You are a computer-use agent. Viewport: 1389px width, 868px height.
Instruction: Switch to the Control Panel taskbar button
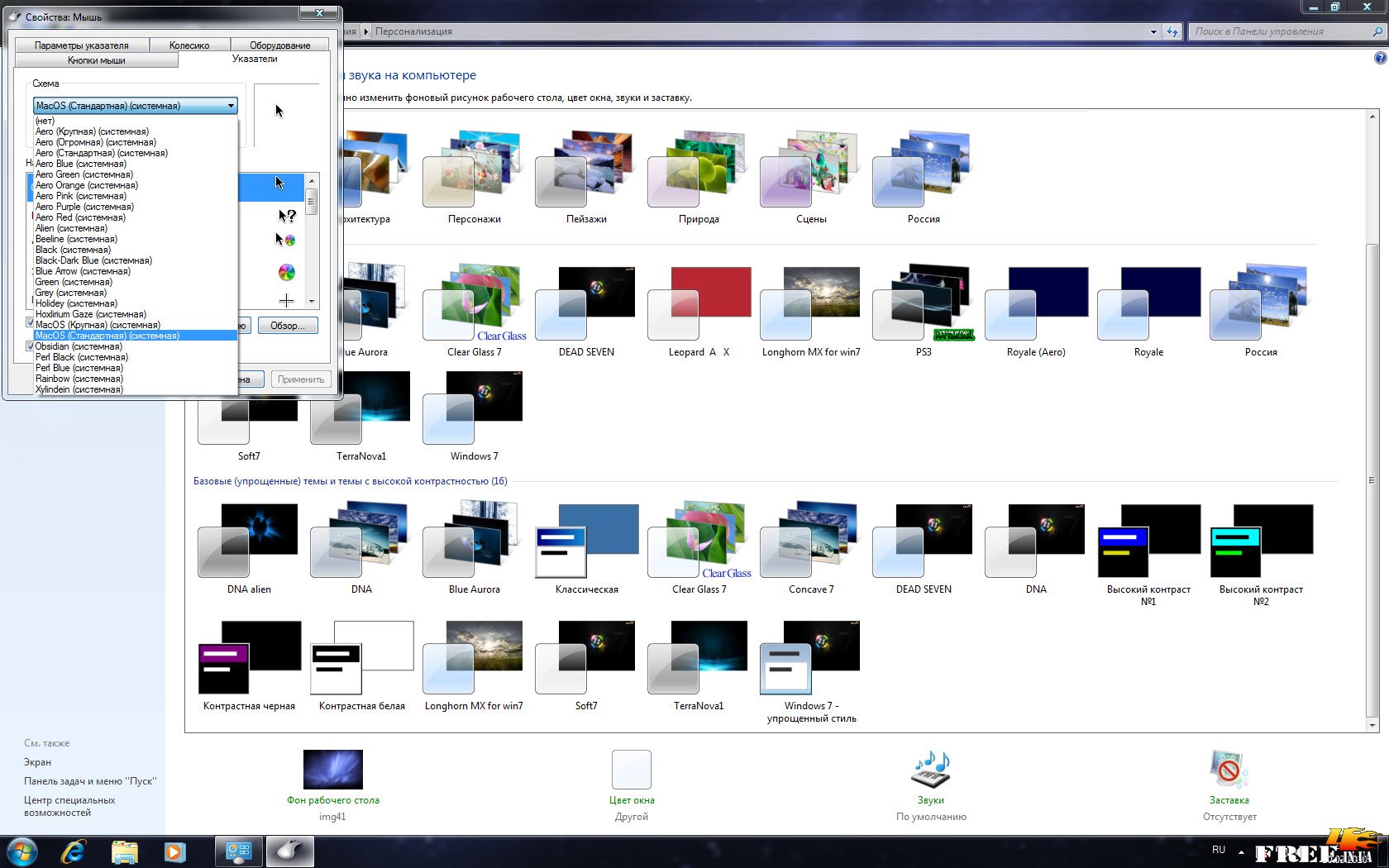click(x=239, y=851)
